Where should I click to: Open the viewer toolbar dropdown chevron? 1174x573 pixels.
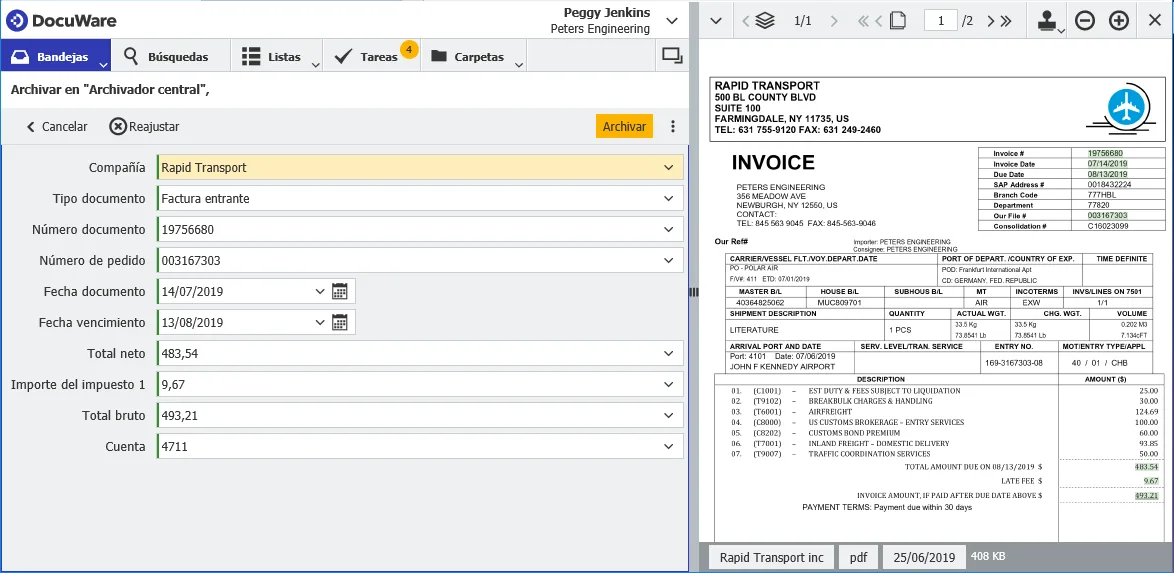[716, 21]
